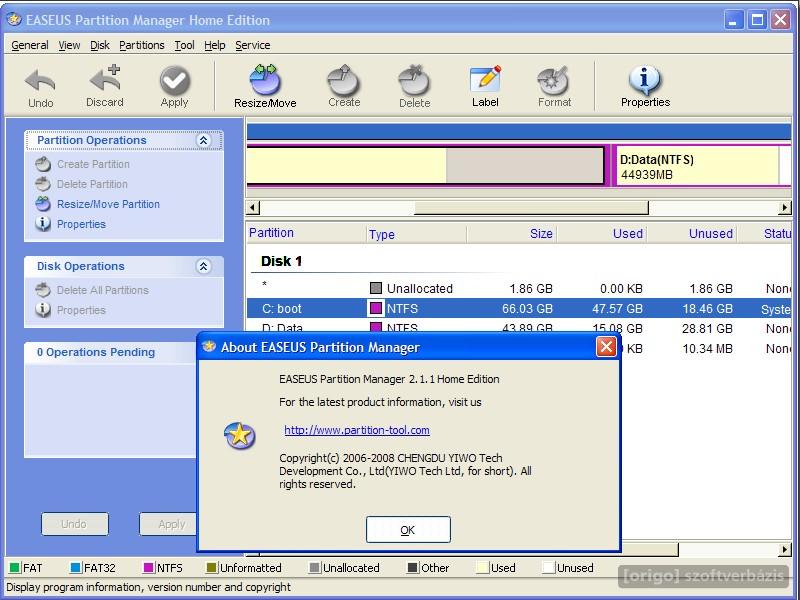Click the disk map scrollbar left arrow
The width and height of the screenshot is (800, 600).
(x=253, y=208)
